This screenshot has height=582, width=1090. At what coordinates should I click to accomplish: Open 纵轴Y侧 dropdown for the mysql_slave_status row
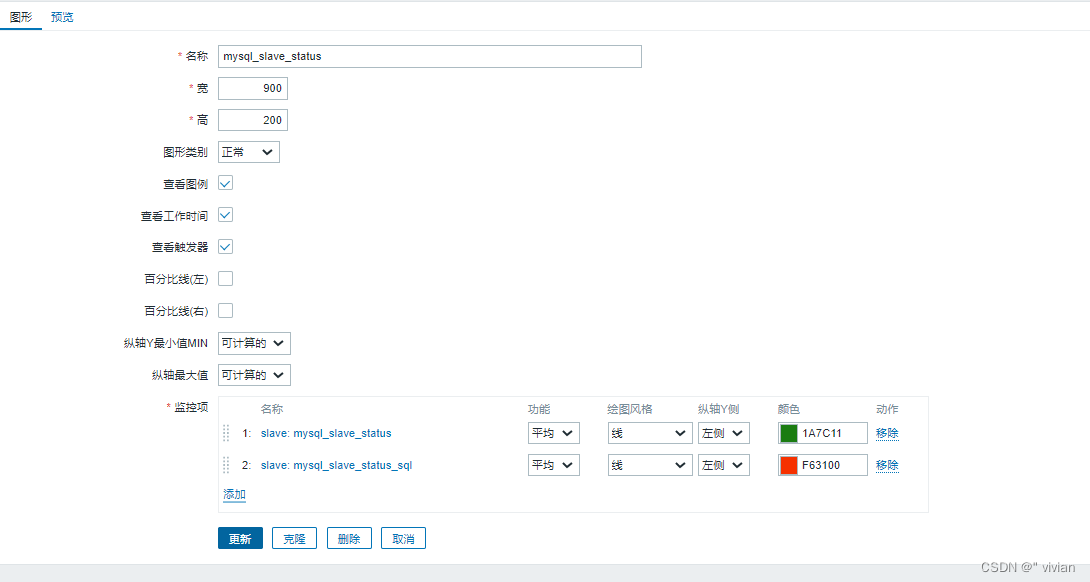[x=724, y=433]
